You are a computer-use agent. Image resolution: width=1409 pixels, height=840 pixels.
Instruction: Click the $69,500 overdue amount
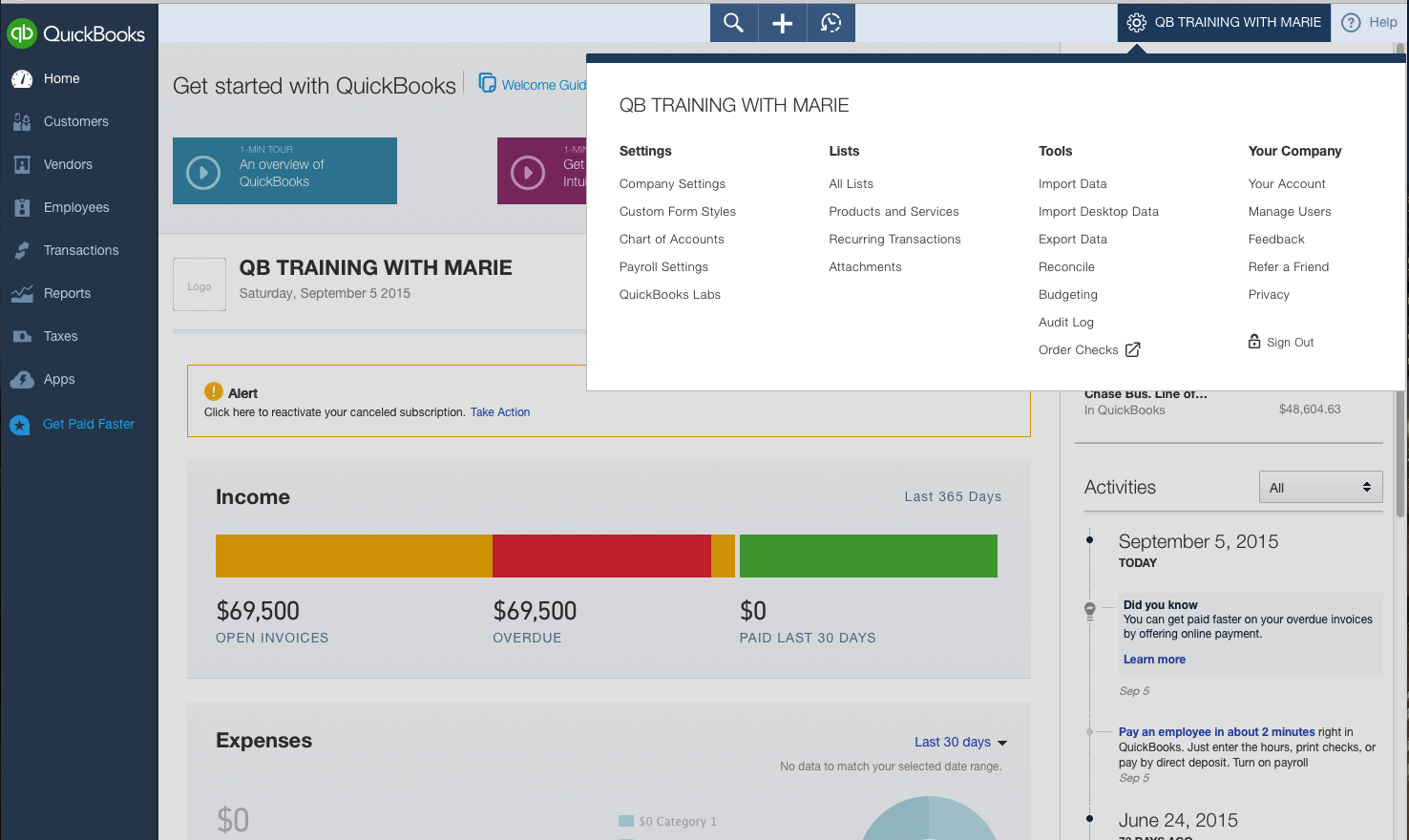point(535,611)
